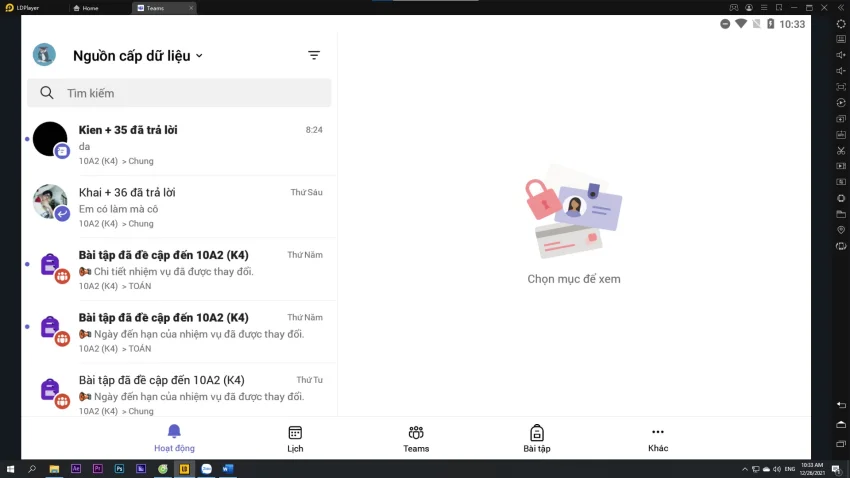850x478 pixels.
Task: Open the activity filter icon
Action: tap(314, 55)
